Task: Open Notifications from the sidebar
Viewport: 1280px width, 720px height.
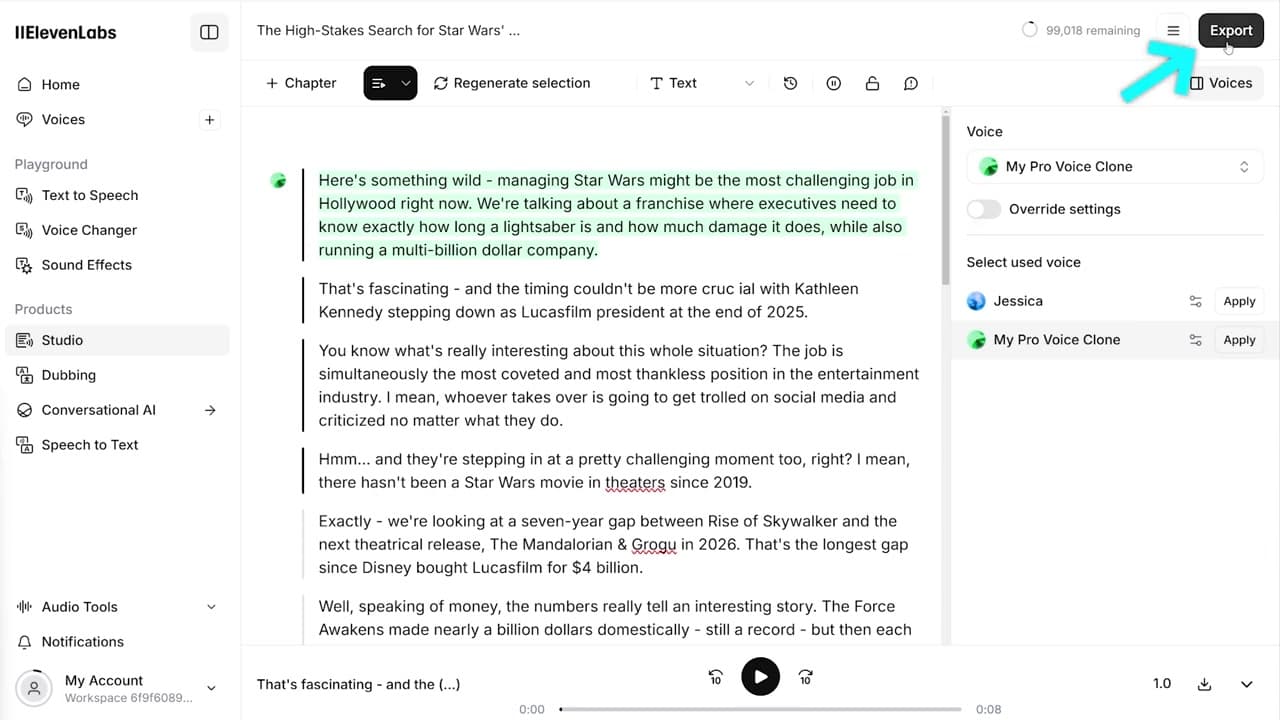Action: coord(82,642)
